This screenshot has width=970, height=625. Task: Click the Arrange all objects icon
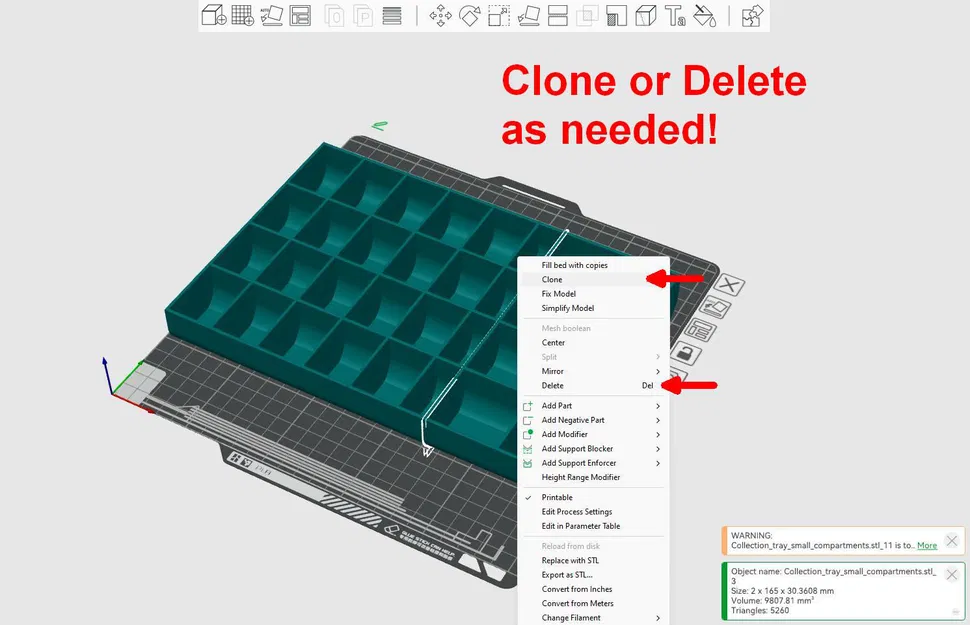pyautogui.click(x=300, y=15)
